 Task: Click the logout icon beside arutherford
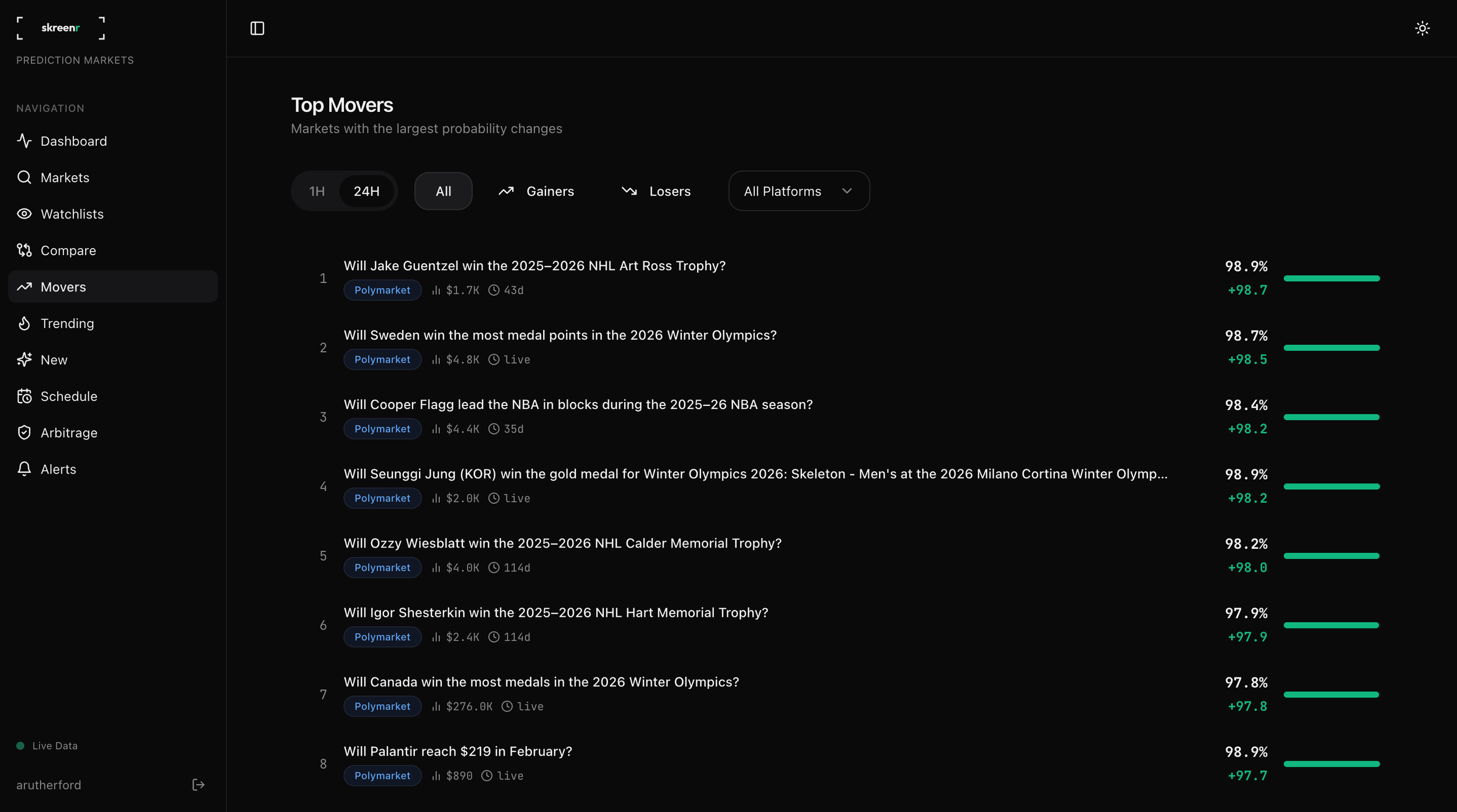coord(198,785)
